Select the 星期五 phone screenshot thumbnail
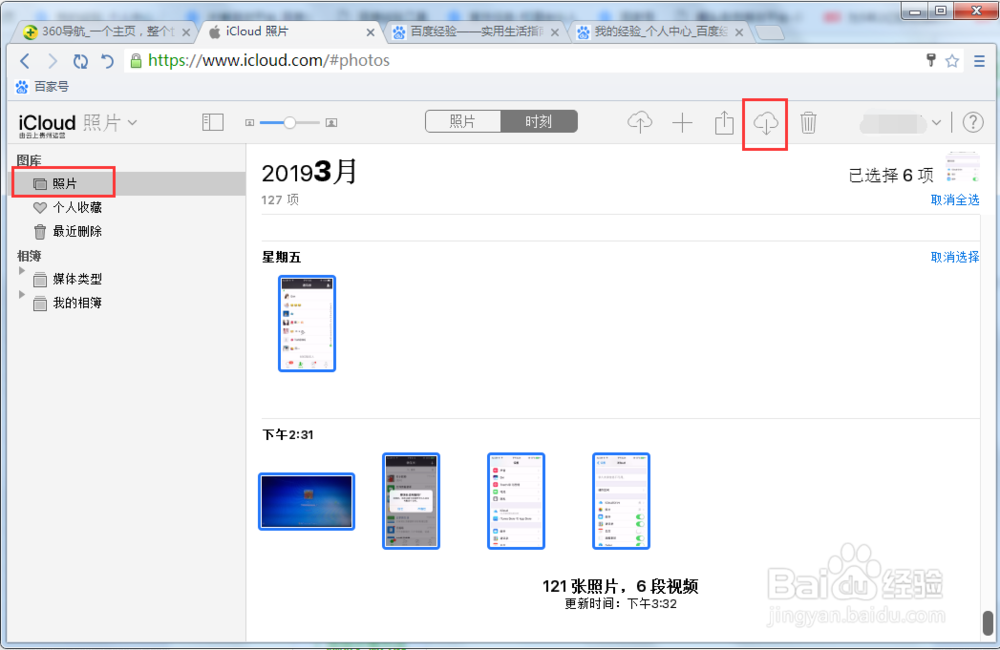This screenshot has width=1000, height=650. pyautogui.click(x=307, y=323)
